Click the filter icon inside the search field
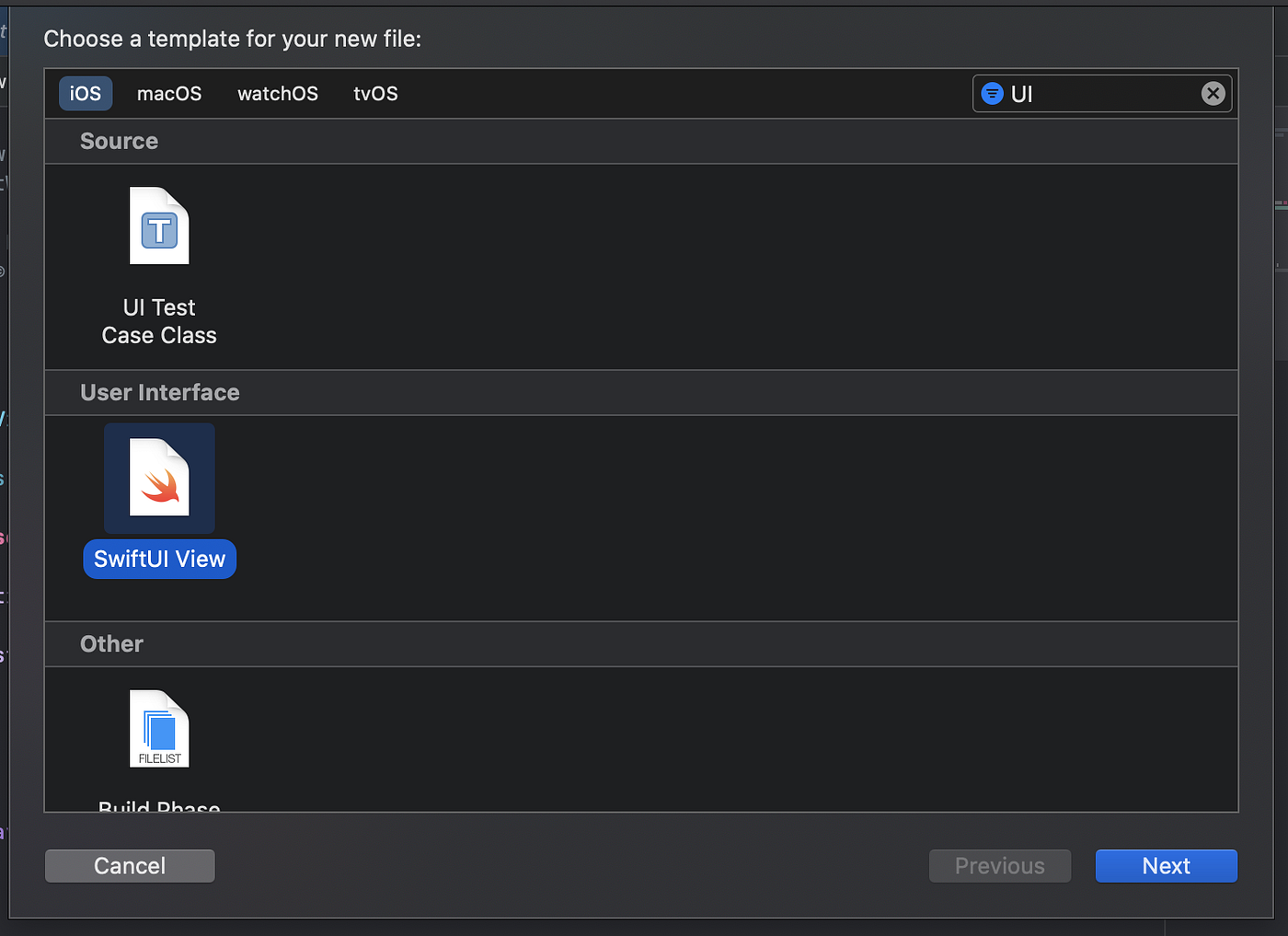Screen dimensions: 1288x936 pyautogui.click(x=992, y=93)
